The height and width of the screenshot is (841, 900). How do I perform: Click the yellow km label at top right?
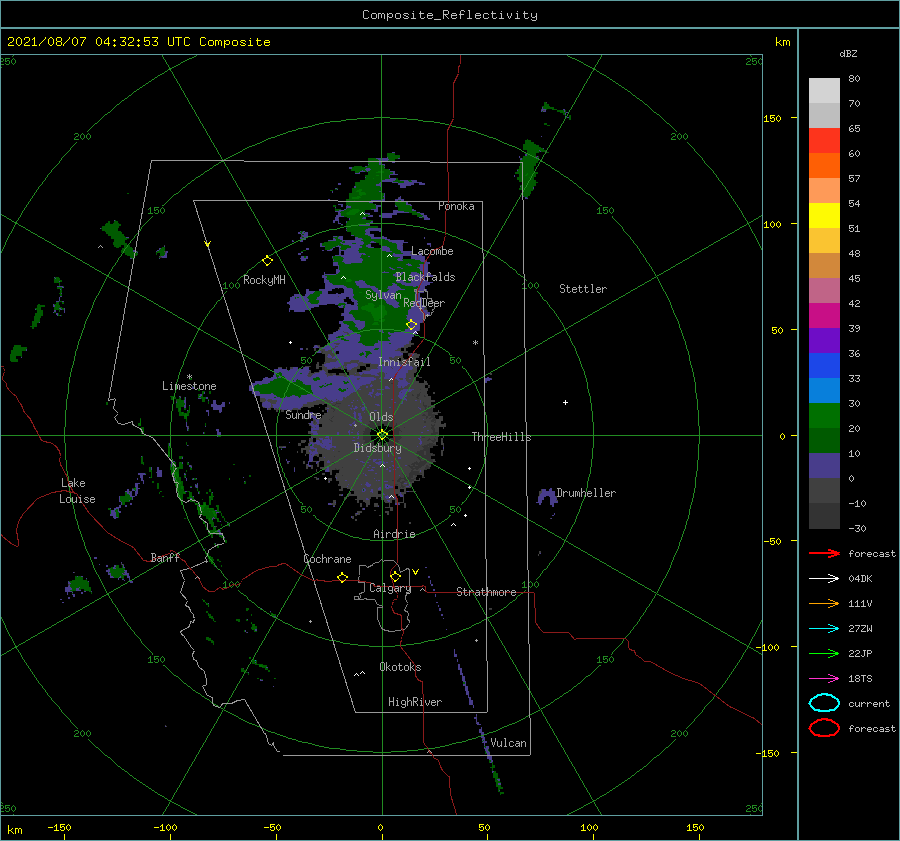(783, 42)
